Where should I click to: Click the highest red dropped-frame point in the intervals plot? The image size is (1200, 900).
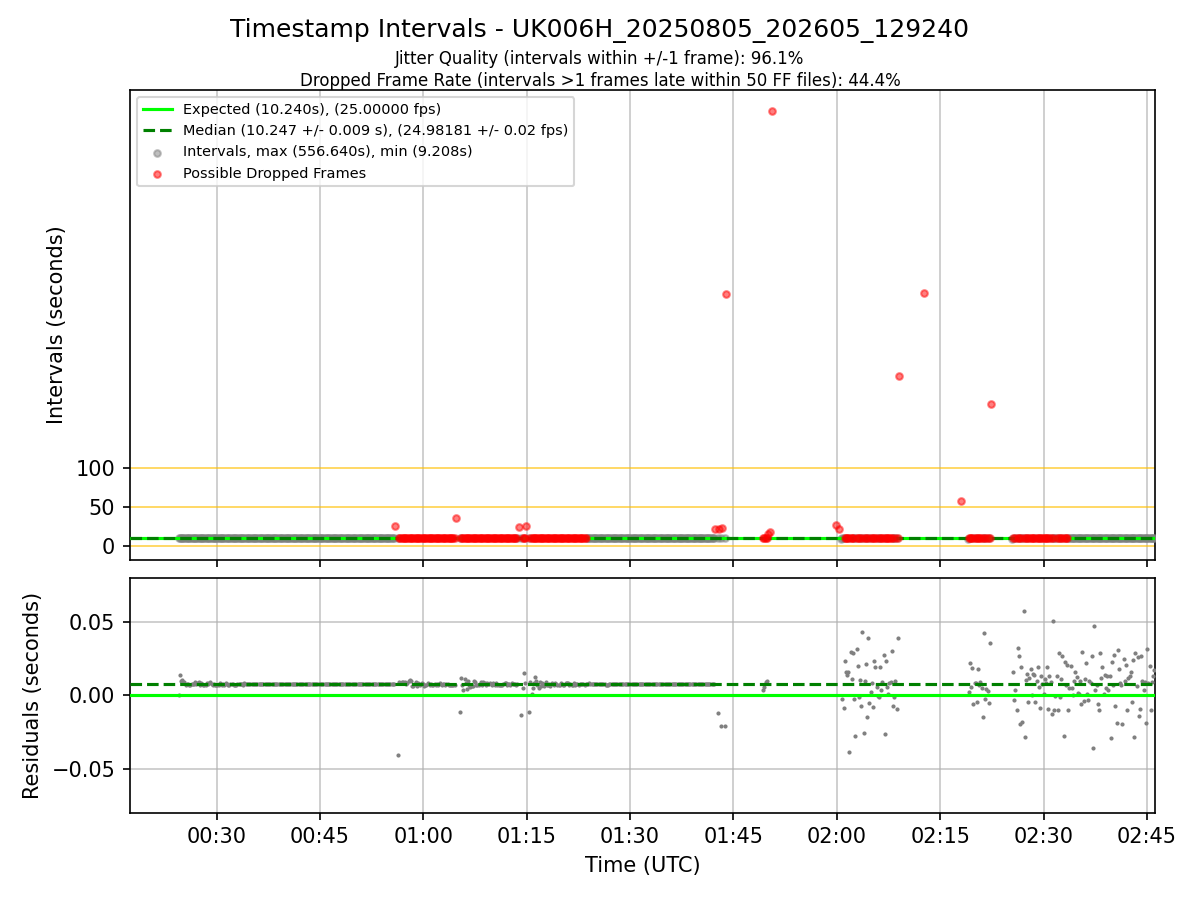(772, 111)
